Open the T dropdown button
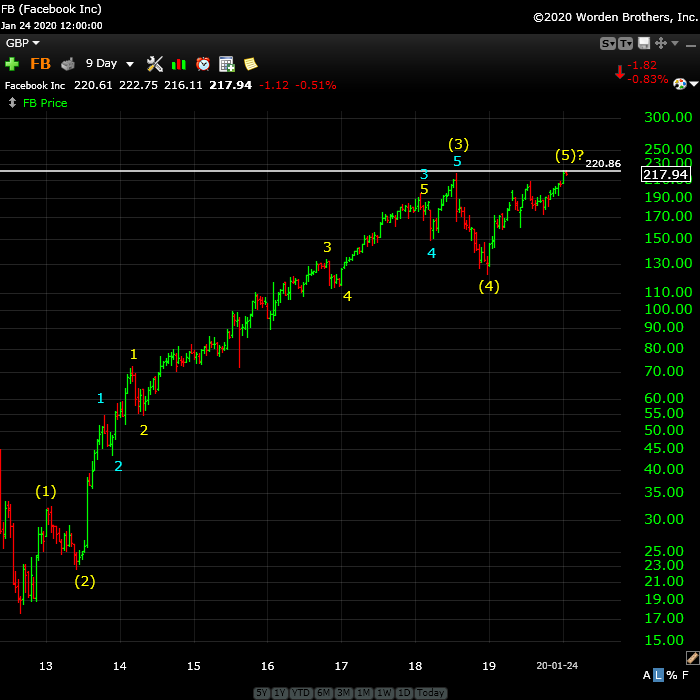The width and height of the screenshot is (700, 700). pyautogui.click(x=625, y=43)
